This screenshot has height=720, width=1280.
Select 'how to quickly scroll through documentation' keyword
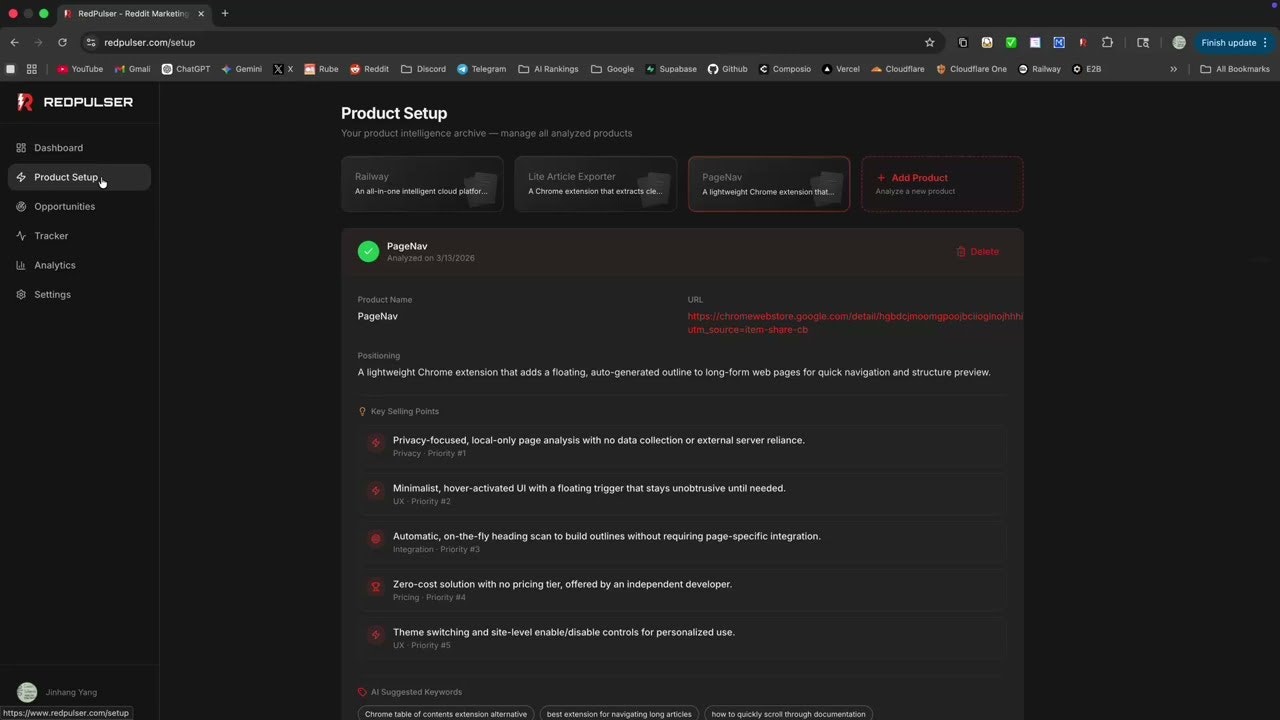[788, 714]
